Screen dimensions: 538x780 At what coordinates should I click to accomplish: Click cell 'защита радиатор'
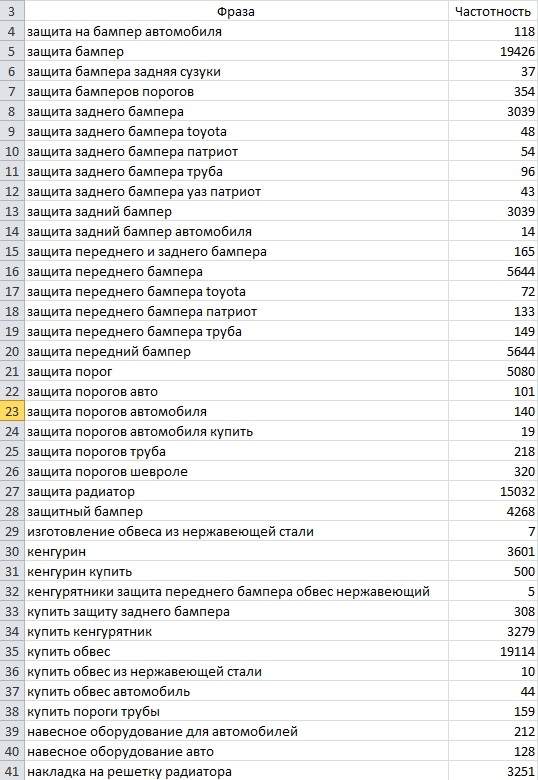pyautogui.click(x=236, y=491)
